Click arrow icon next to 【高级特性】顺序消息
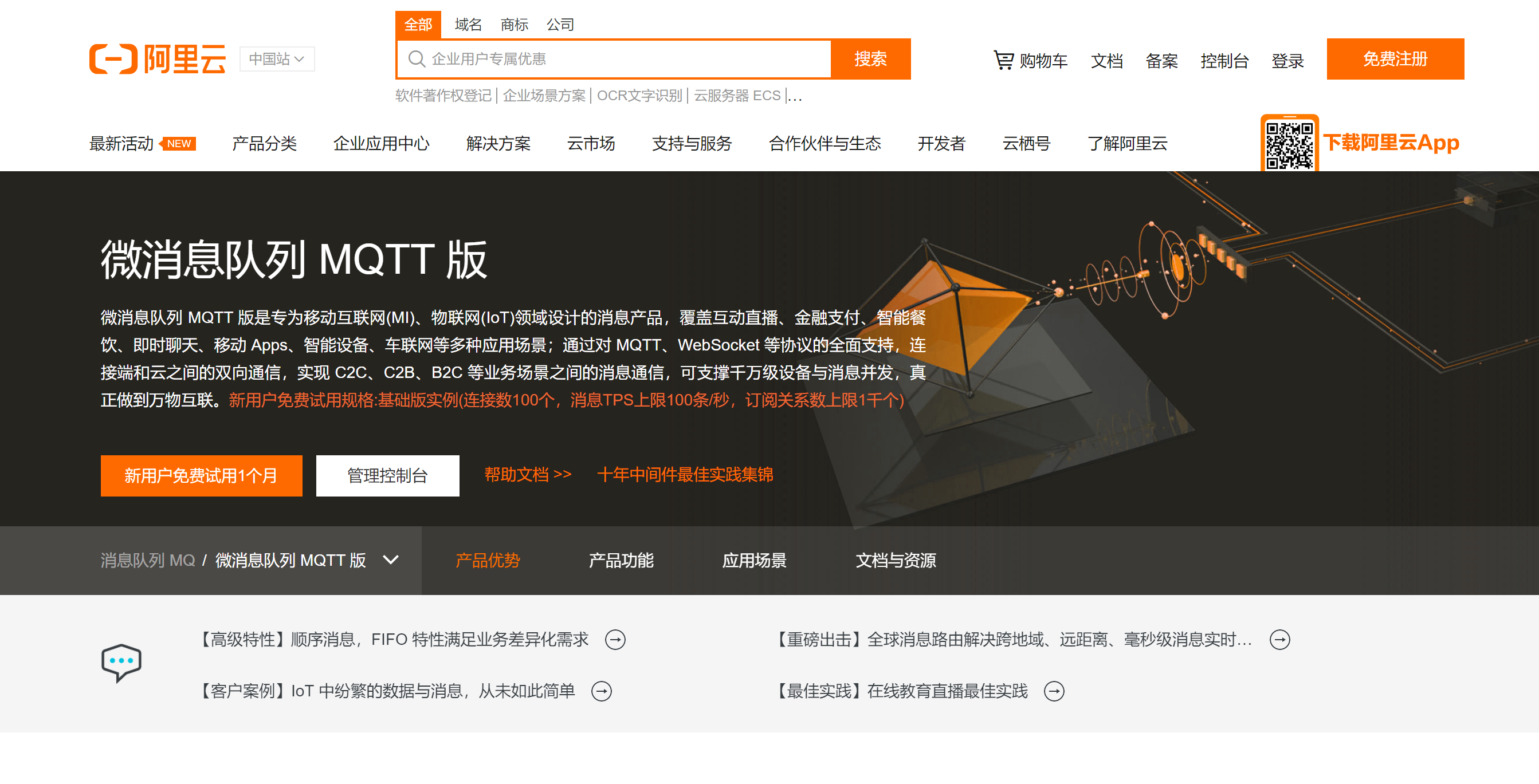The height and width of the screenshot is (784, 1539). [x=615, y=640]
